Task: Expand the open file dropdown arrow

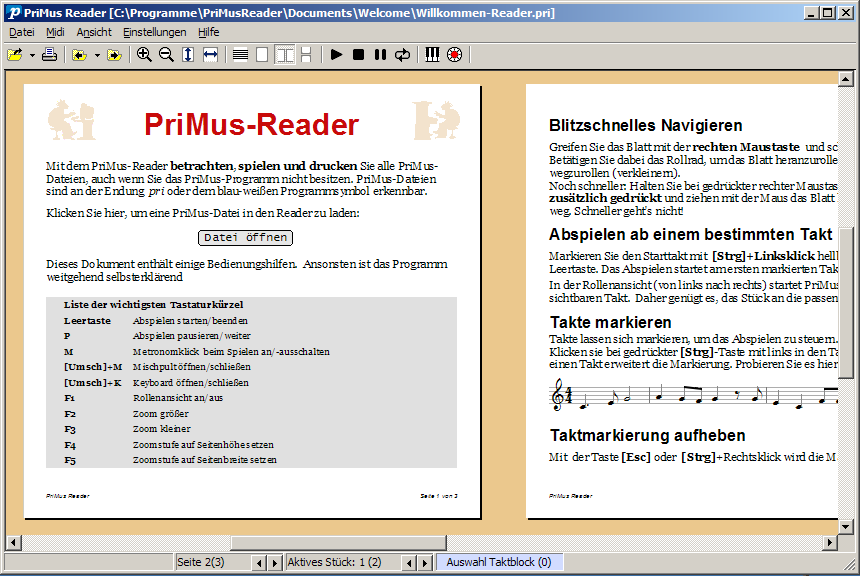Action: pos(32,54)
